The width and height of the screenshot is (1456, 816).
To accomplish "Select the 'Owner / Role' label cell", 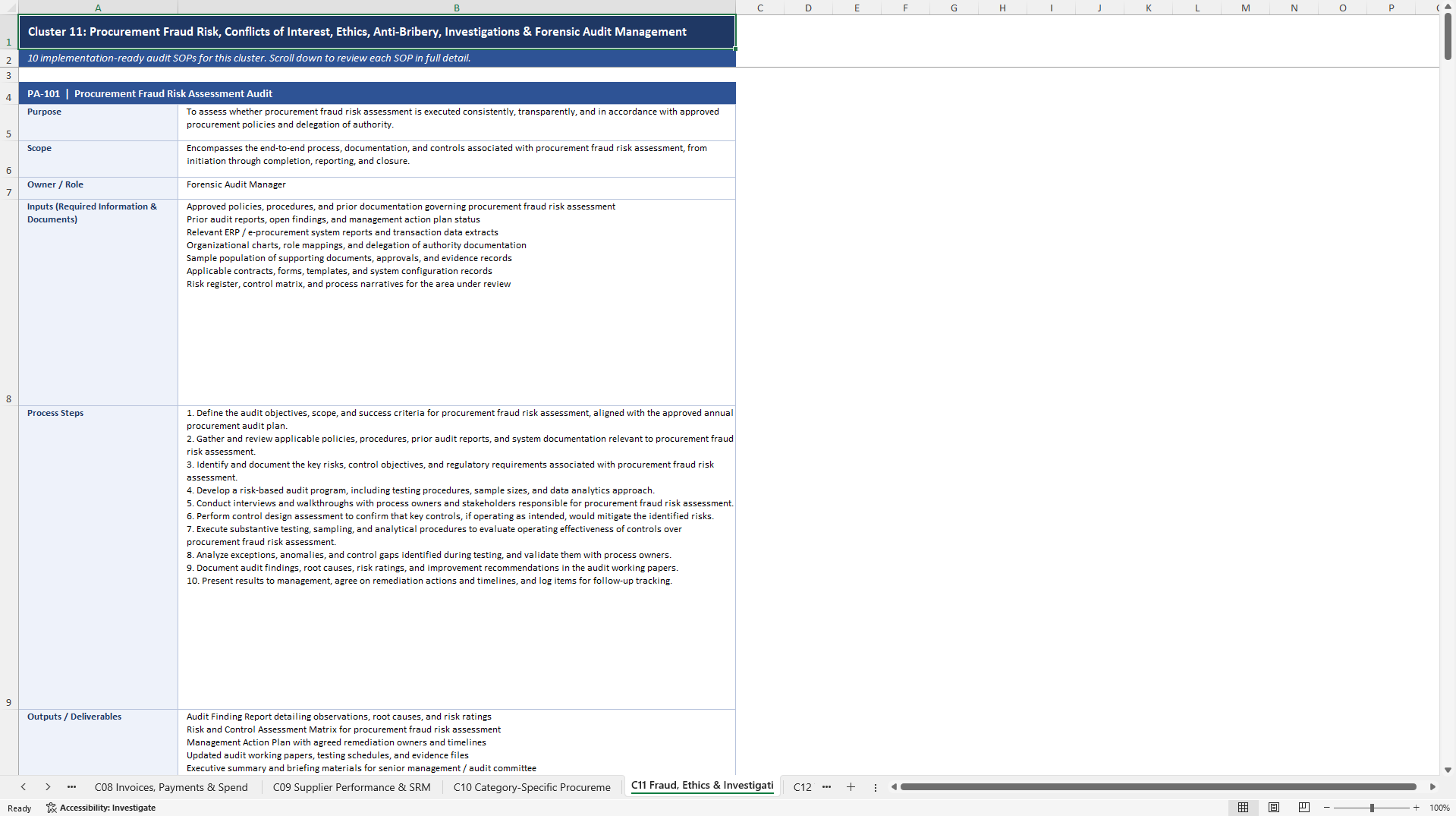I will pos(98,188).
